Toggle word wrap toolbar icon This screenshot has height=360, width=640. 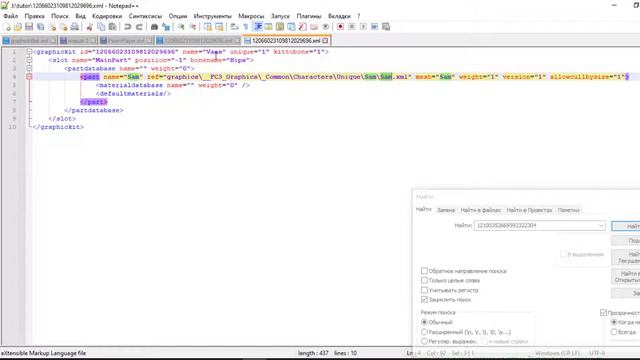(234, 27)
